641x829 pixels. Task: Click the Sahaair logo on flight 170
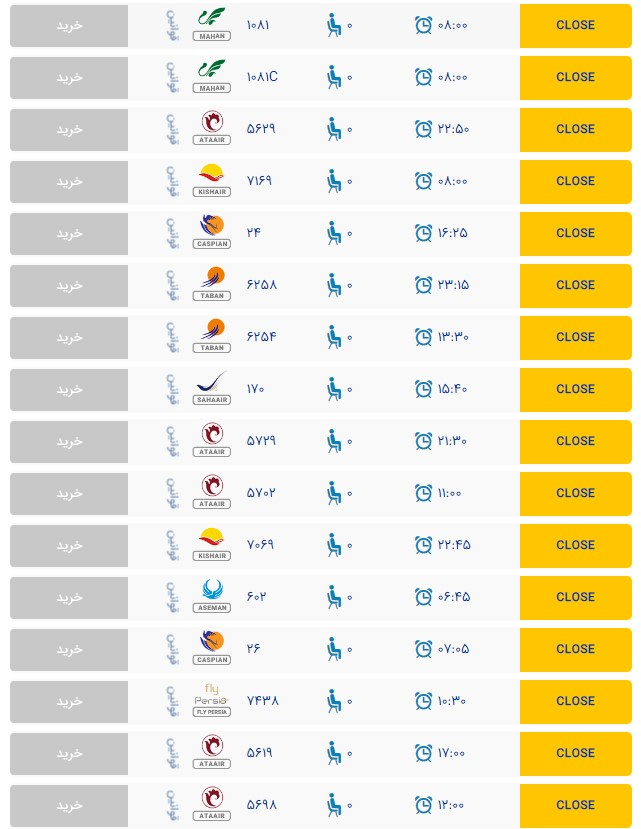212,388
